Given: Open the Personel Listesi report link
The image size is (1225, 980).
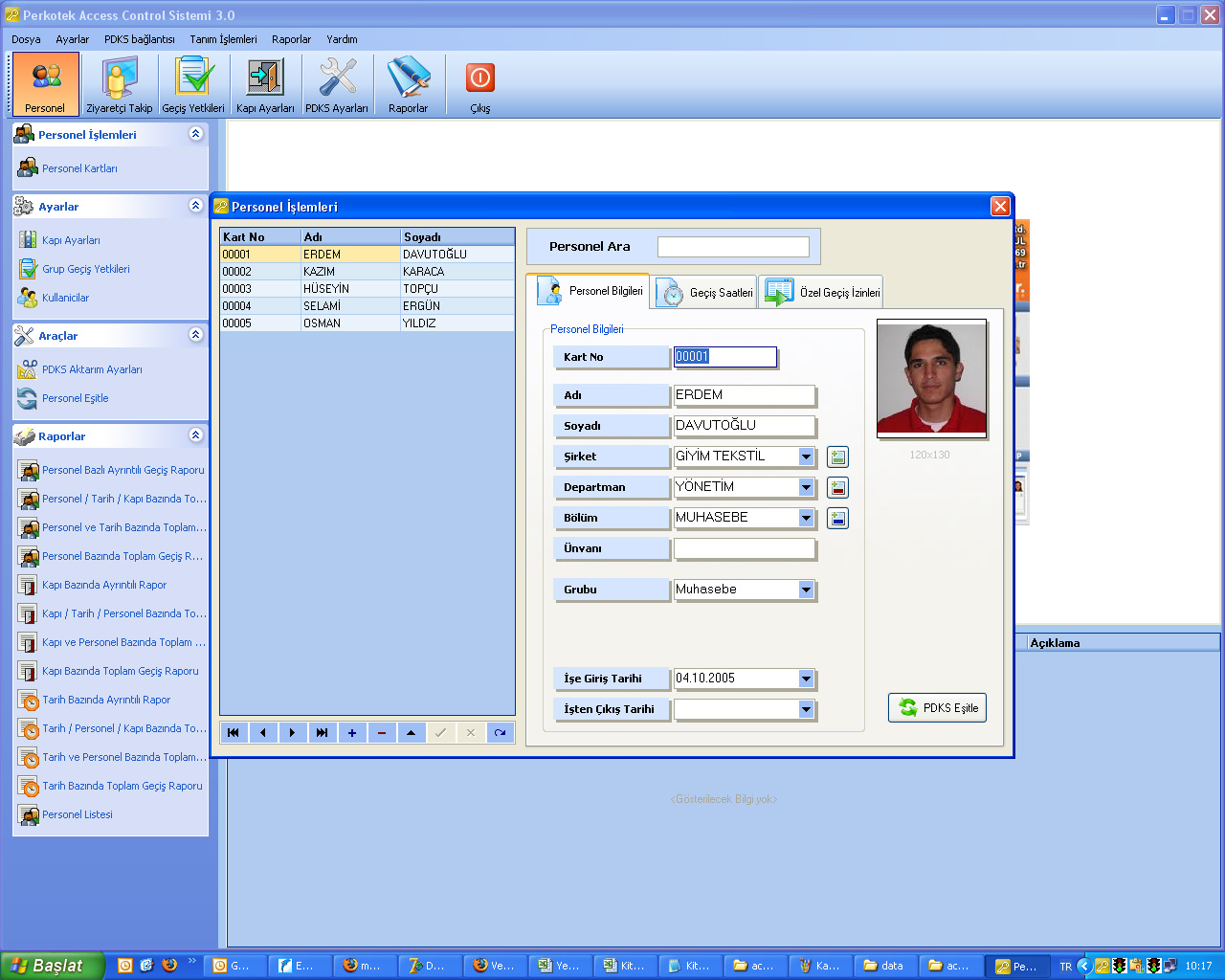Looking at the screenshot, I should [77, 814].
